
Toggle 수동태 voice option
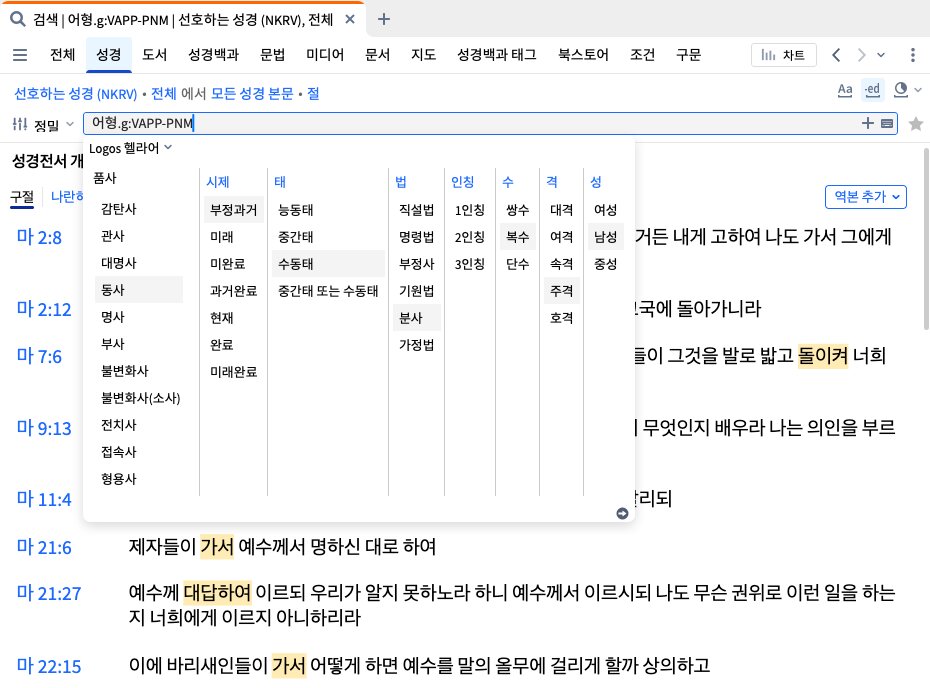(x=329, y=263)
